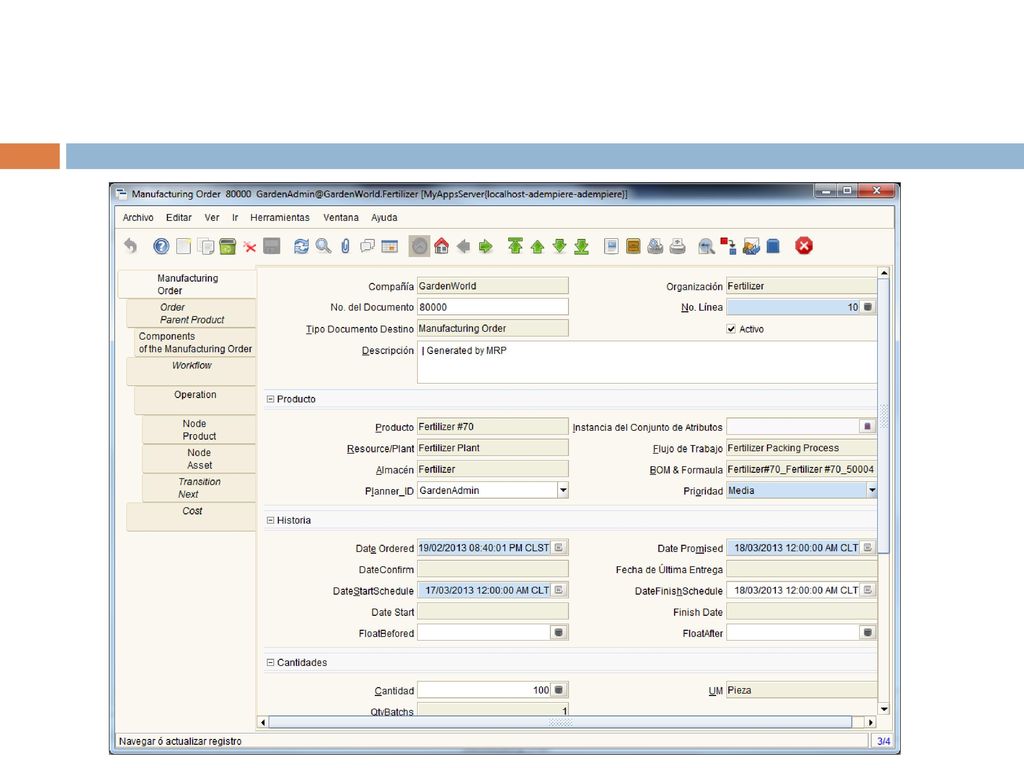Open Product Info with the blue book icon
The width and height of the screenshot is (1024, 768).
[x=773, y=246]
